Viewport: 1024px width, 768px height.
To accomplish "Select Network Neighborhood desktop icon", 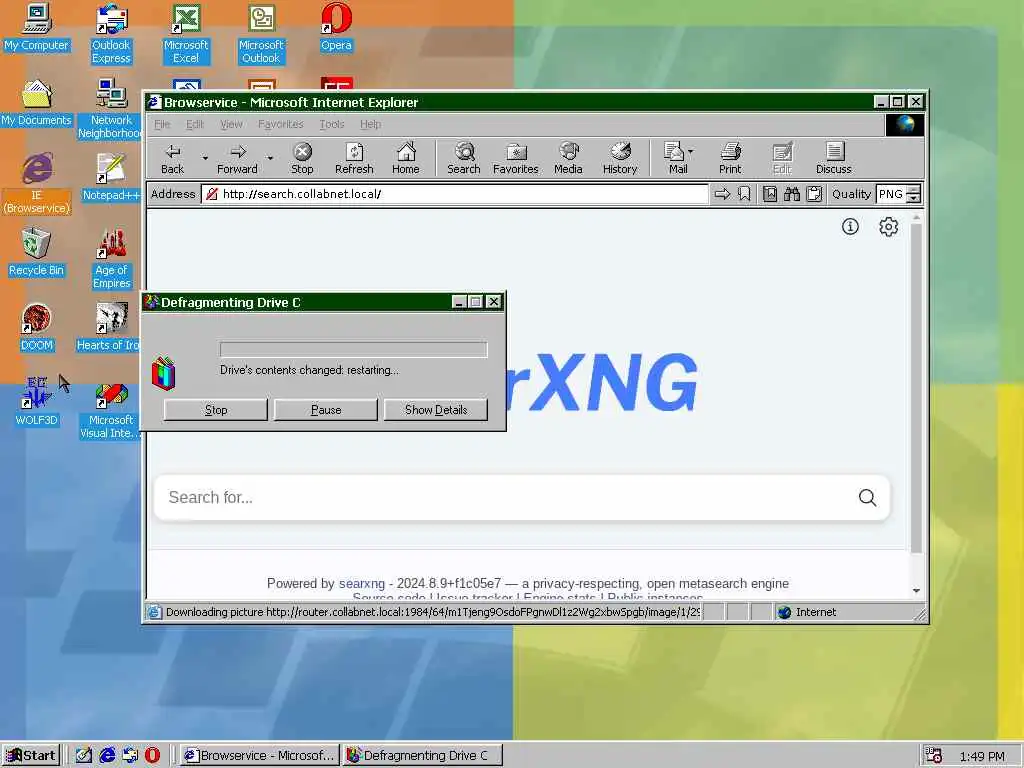I will [x=110, y=109].
